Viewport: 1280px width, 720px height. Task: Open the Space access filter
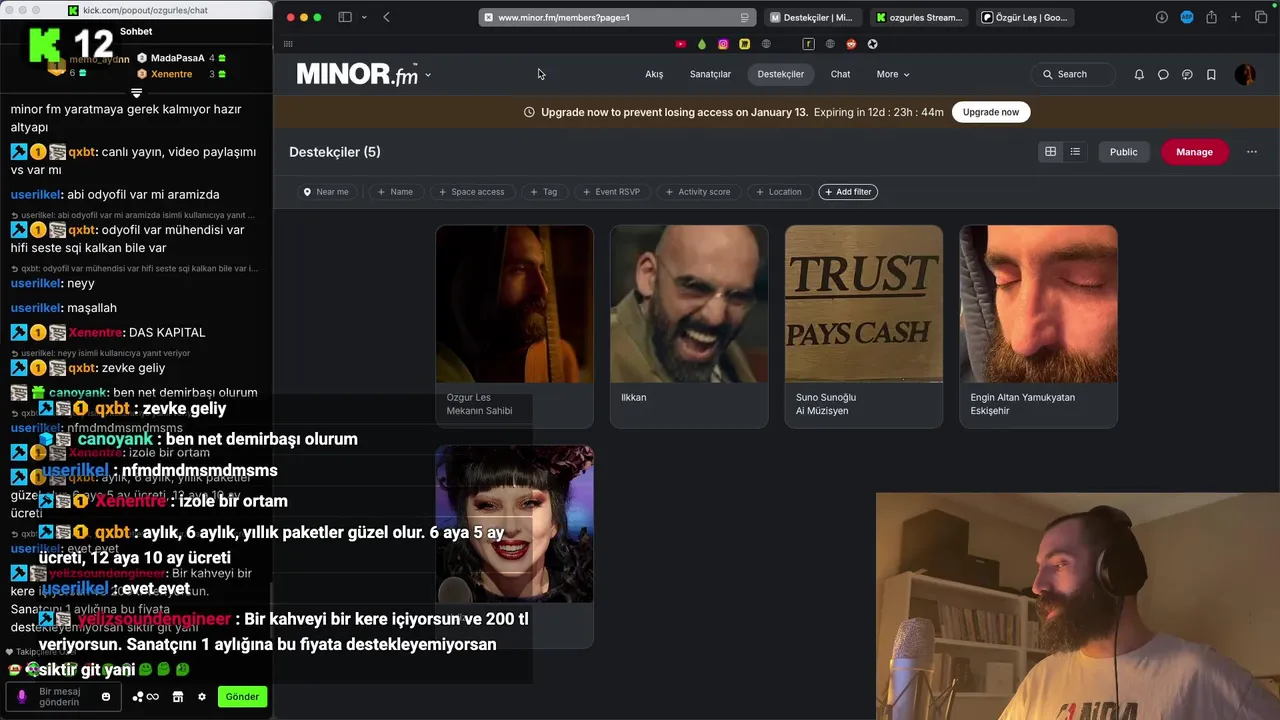pos(471,192)
